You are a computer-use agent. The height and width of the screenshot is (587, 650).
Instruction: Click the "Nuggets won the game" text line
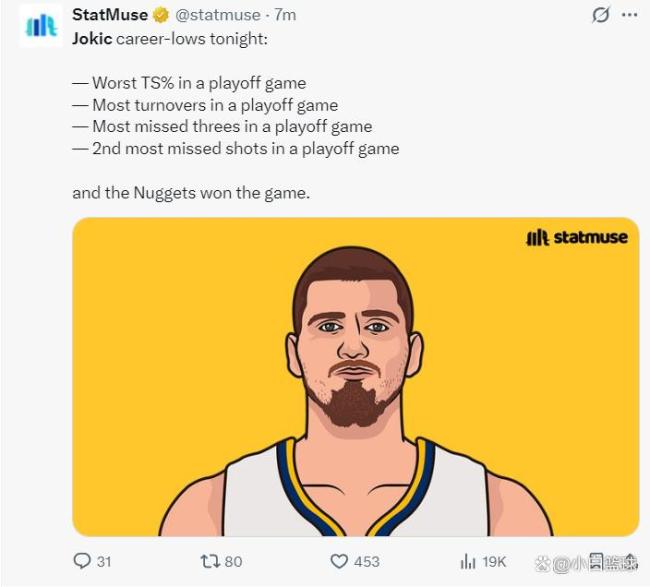tap(191, 193)
